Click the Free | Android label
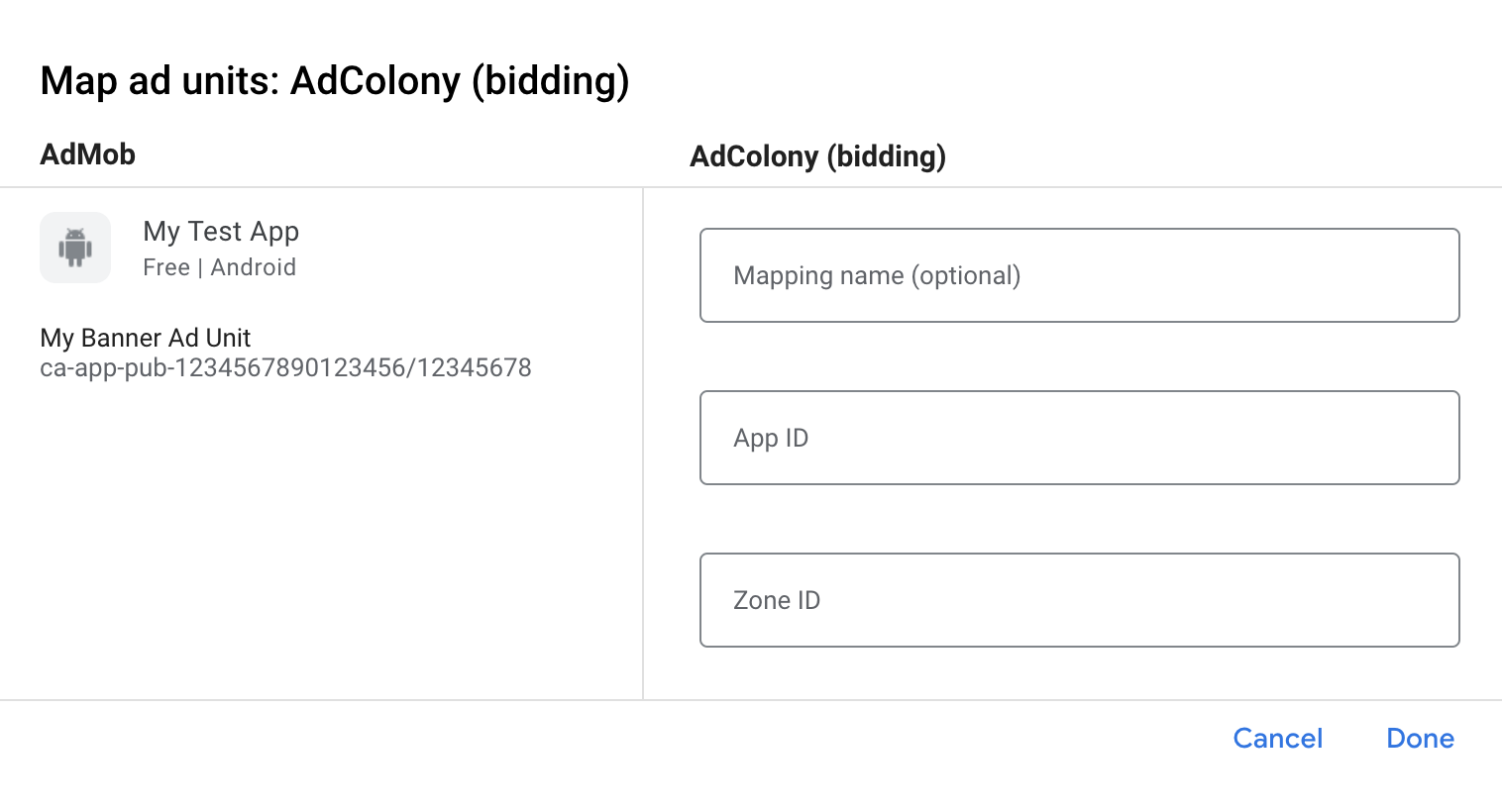The height and width of the screenshot is (812, 1502). [219, 266]
